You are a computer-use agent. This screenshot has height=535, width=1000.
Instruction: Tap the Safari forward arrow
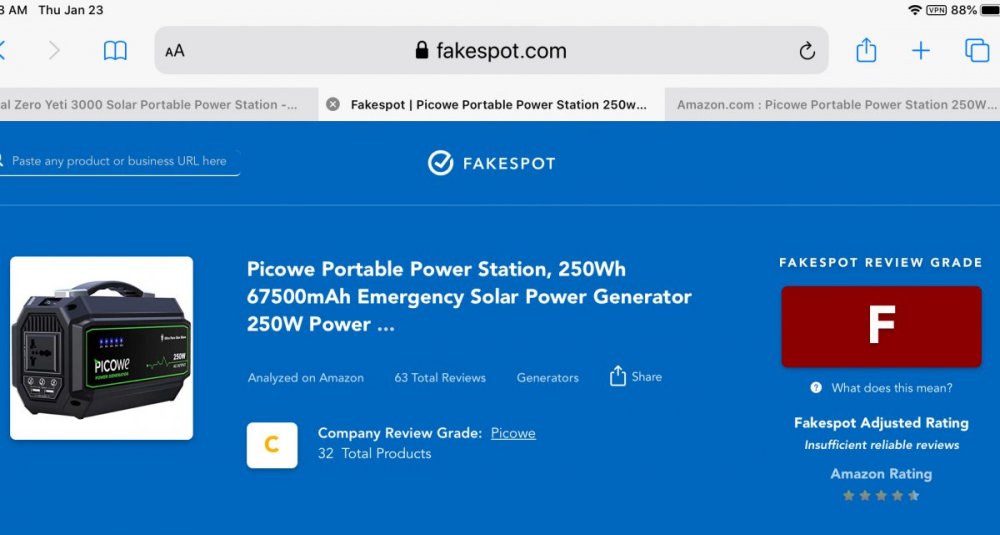pos(54,51)
